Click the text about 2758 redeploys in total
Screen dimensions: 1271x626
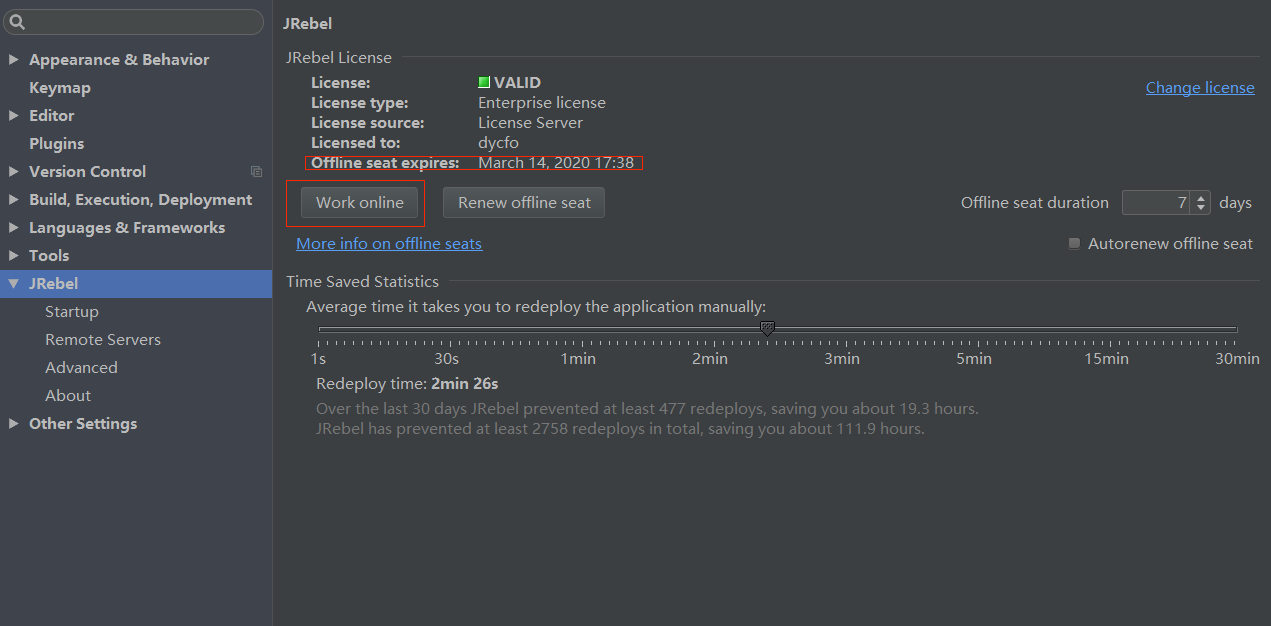click(x=620, y=429)
